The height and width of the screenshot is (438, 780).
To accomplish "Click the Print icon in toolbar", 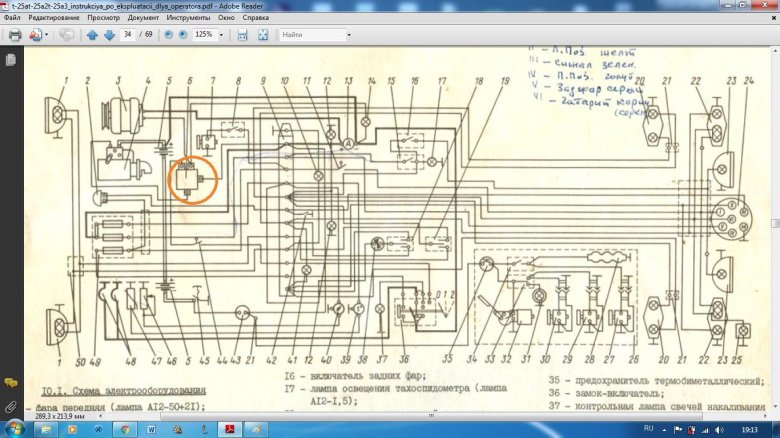I will (x=15, y=34).
